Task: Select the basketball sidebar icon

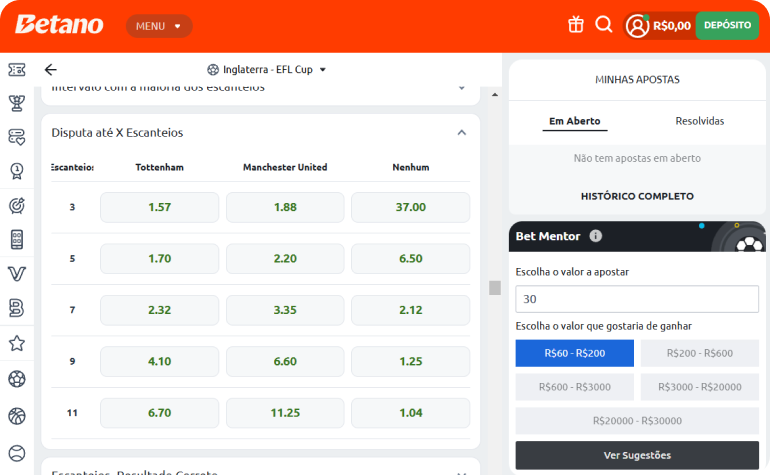Action: (17, 416)
